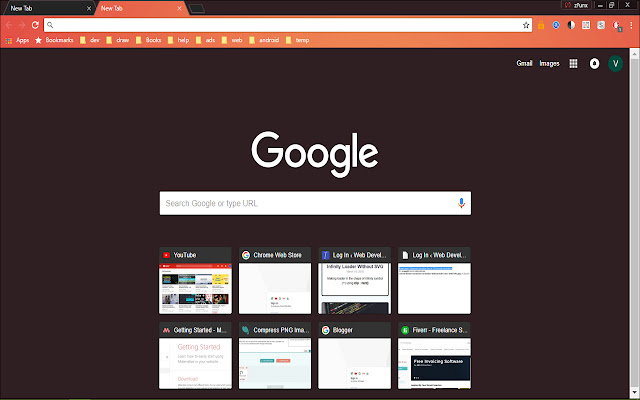Click the browser Back arrow
The width and height of the screenshot is (640, 400).
(9, 25)
